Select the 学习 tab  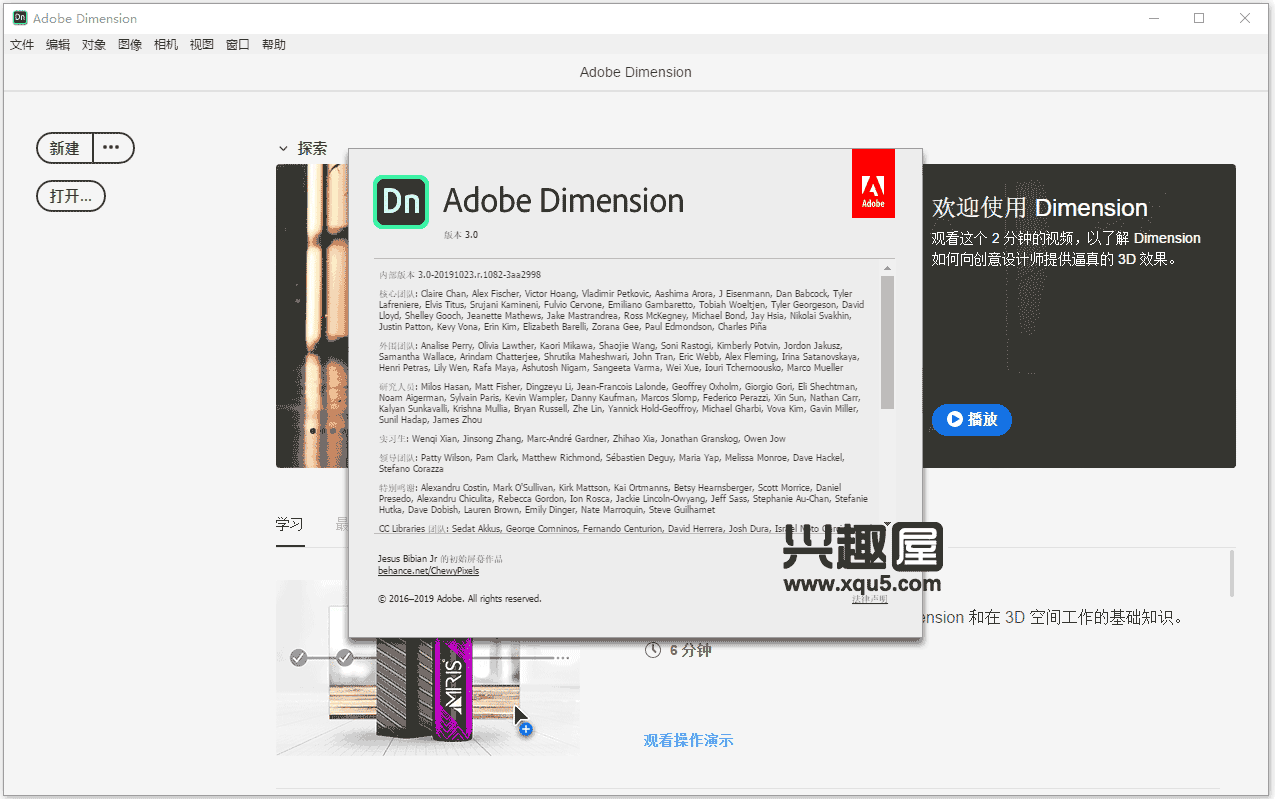click(x=289, y=524)
